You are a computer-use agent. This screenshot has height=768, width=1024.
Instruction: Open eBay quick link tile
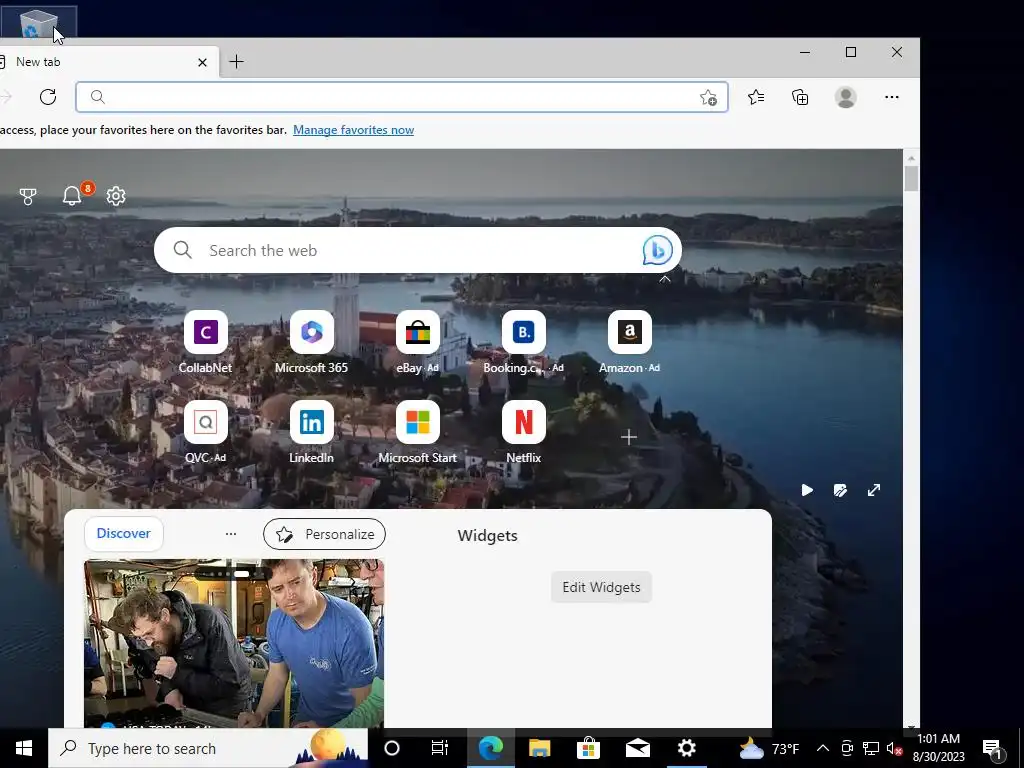coord(417,342)
